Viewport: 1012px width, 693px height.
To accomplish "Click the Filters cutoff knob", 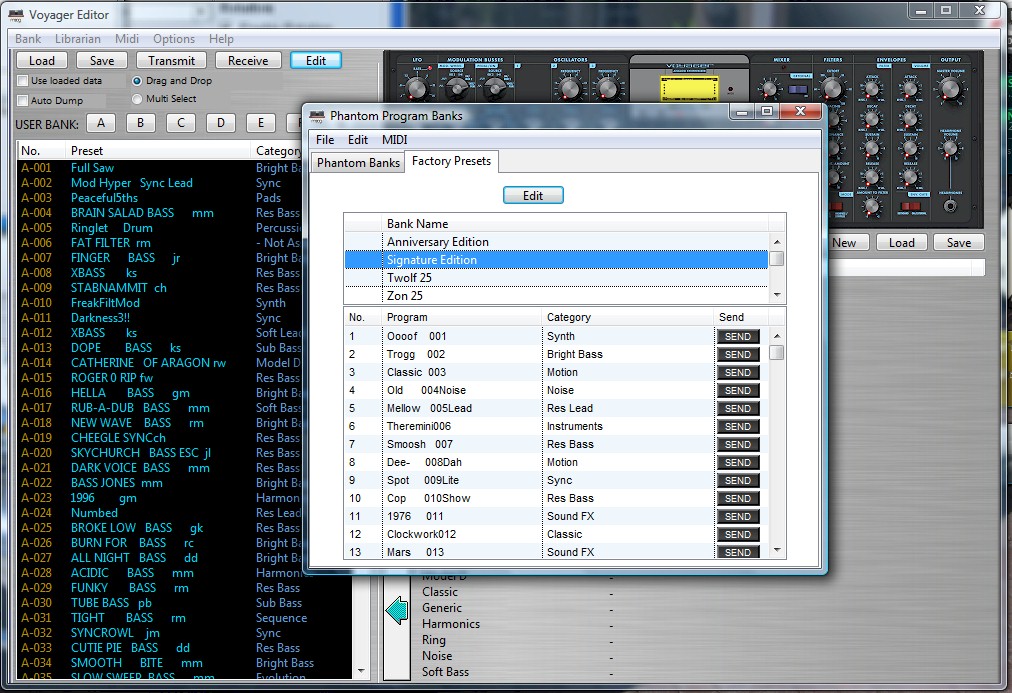I will 833,89.
